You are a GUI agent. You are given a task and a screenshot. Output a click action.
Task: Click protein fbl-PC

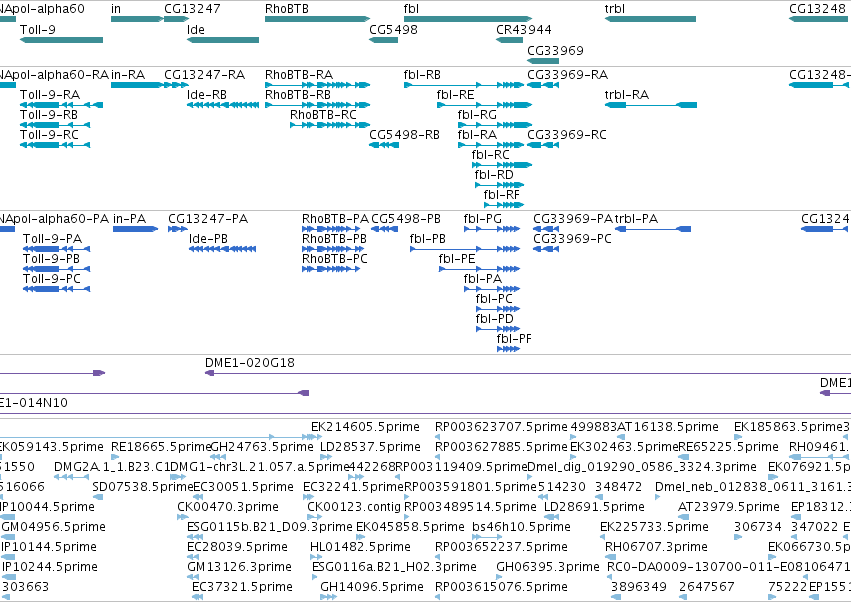click(498, 309)
